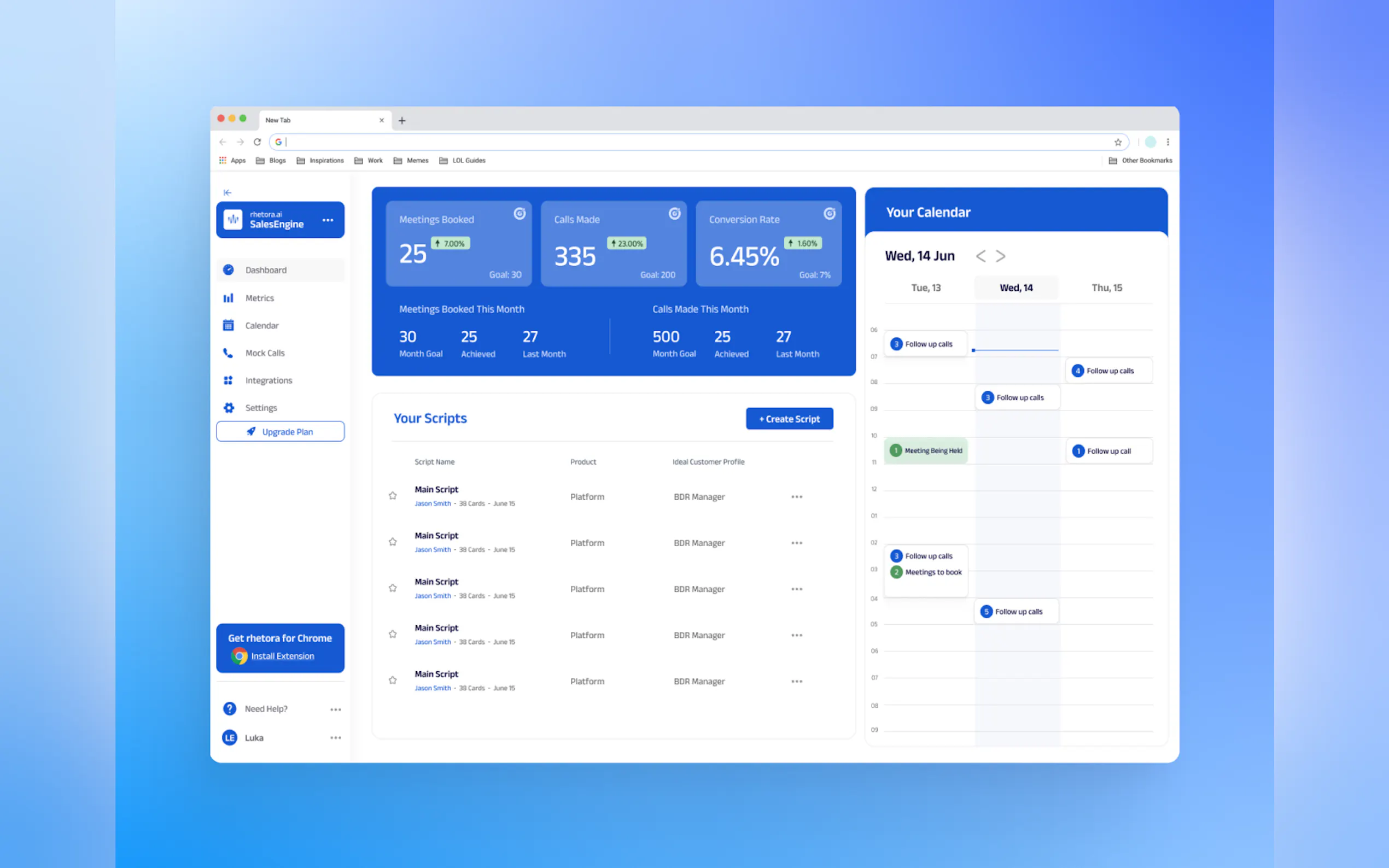Click the goal target icon on Meetings Booked
The image size is (1389, 868).
click(x=519, y=214)
